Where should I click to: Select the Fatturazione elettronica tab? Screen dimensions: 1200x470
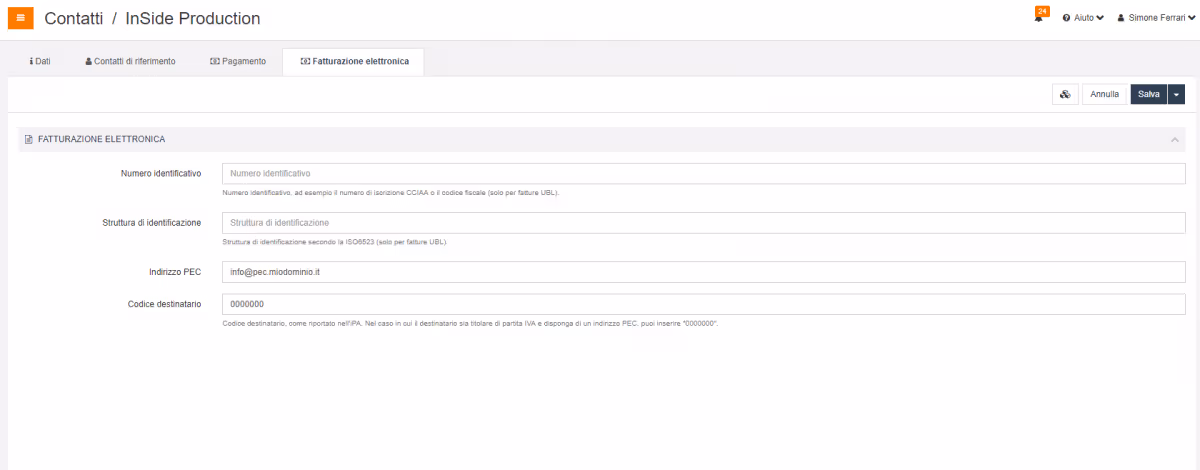click(354, 62)
